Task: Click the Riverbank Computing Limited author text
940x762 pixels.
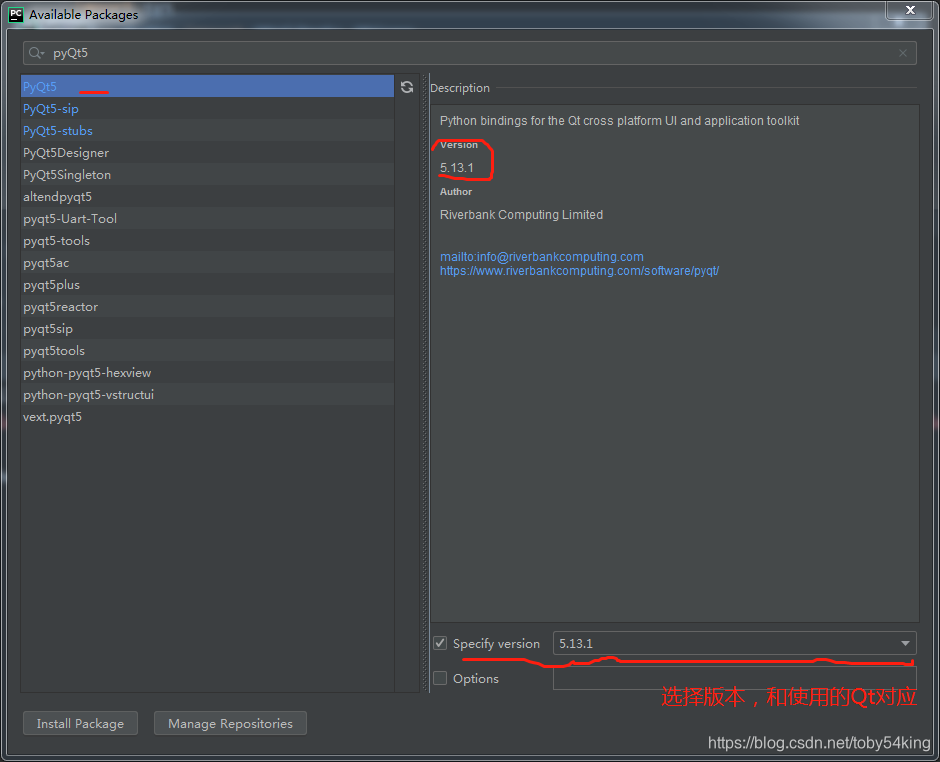Action: (522, 215)
